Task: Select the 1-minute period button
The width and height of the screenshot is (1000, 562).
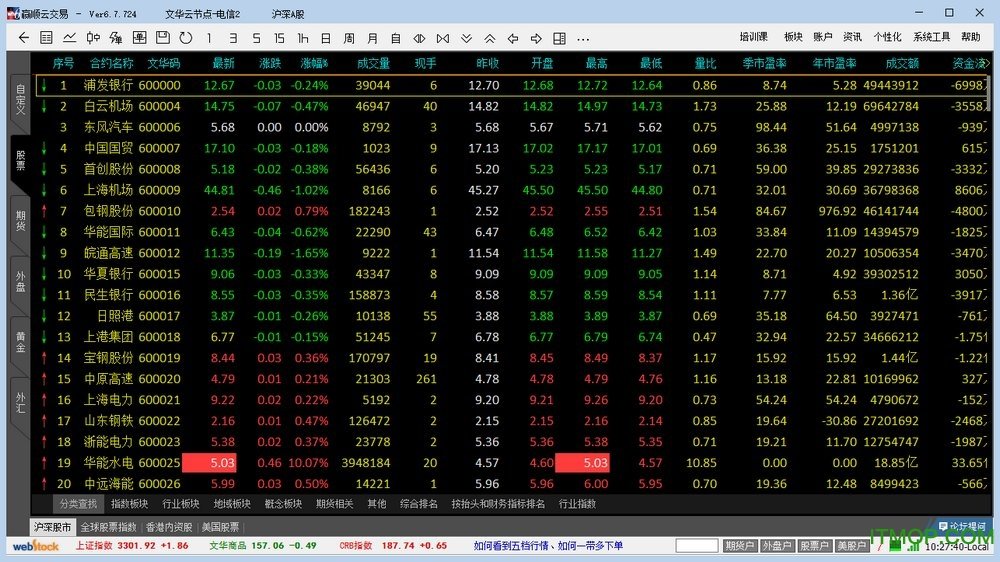Action: click(x=209, y=38)
